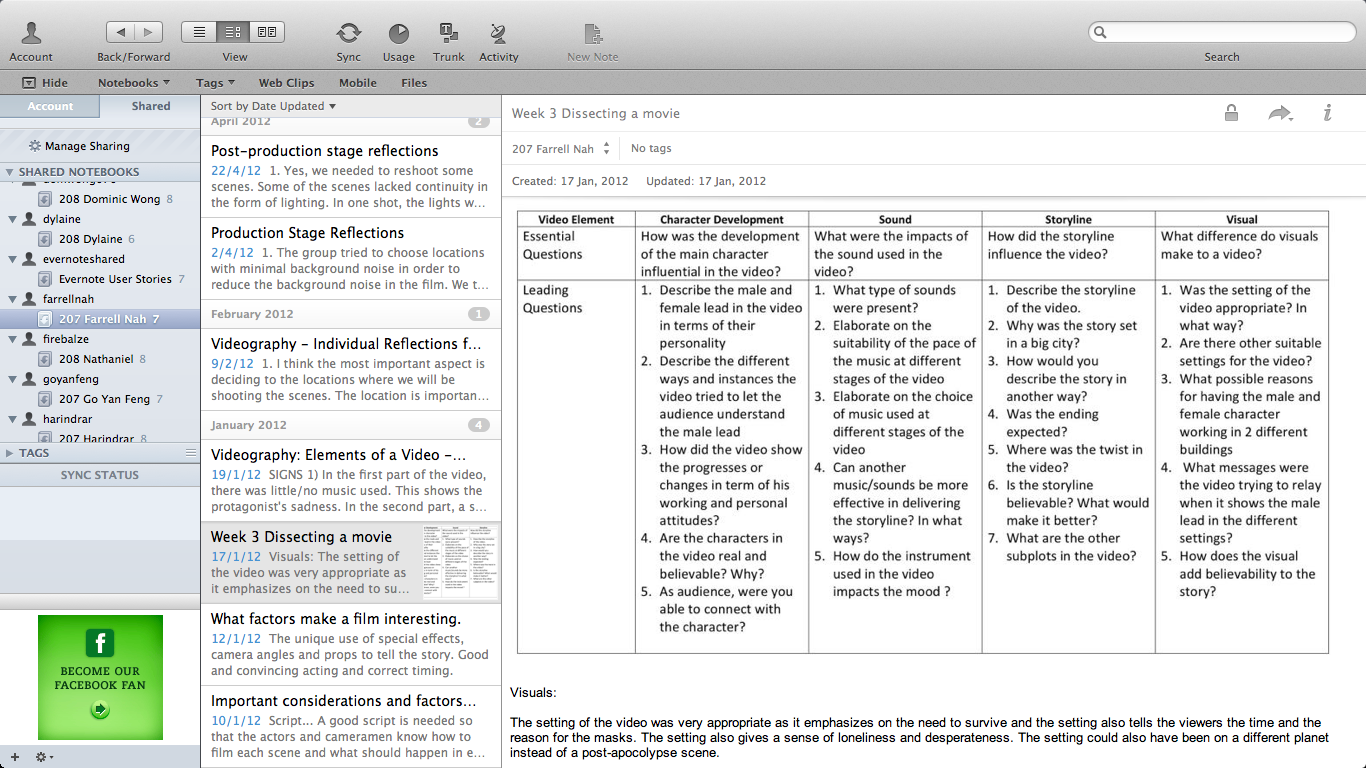
Task: Change notebook via 207 Farrell Nah stepper
Action: pos(606,148)
